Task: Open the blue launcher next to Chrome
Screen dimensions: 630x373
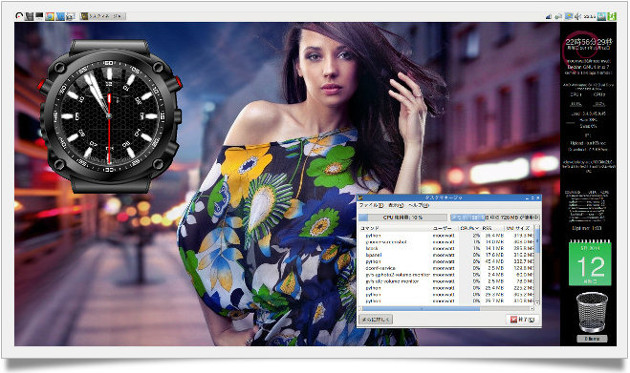Action: pos(60,16)
